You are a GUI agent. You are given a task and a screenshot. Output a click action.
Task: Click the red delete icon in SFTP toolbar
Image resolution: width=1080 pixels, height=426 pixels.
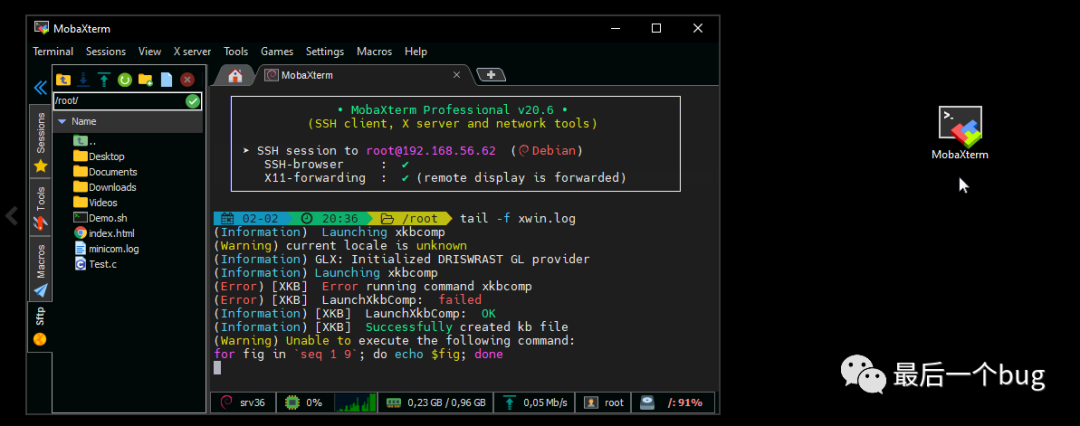click(x=187, y=79)
